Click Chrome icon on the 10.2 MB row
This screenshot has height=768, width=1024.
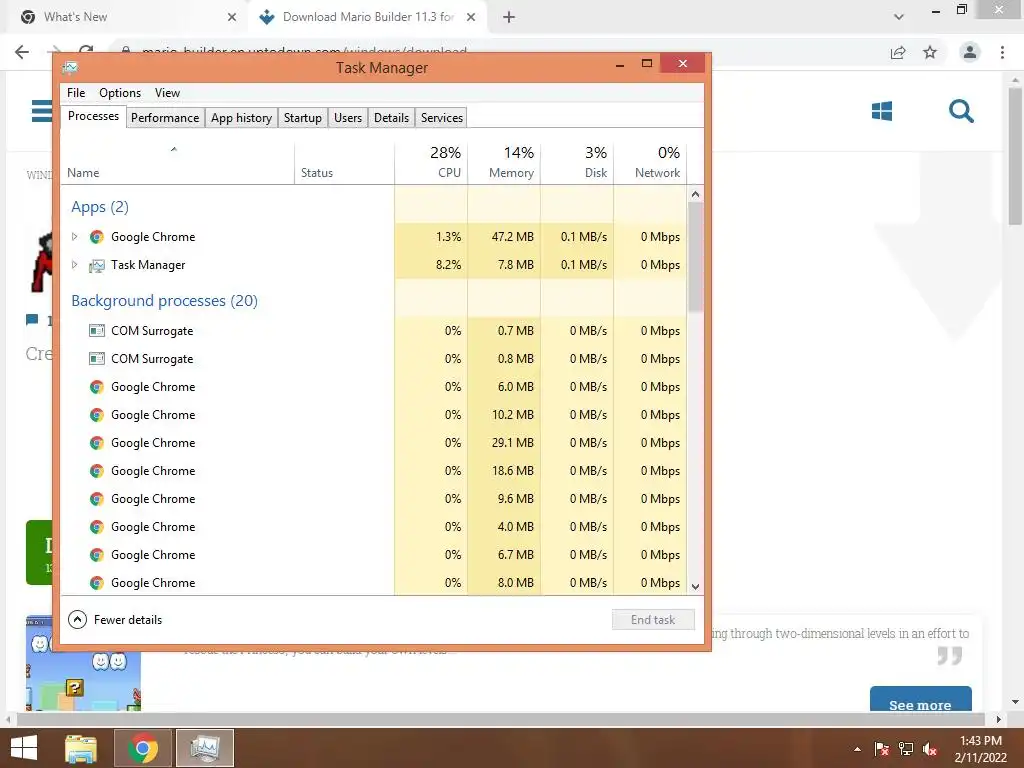(97, 415)
